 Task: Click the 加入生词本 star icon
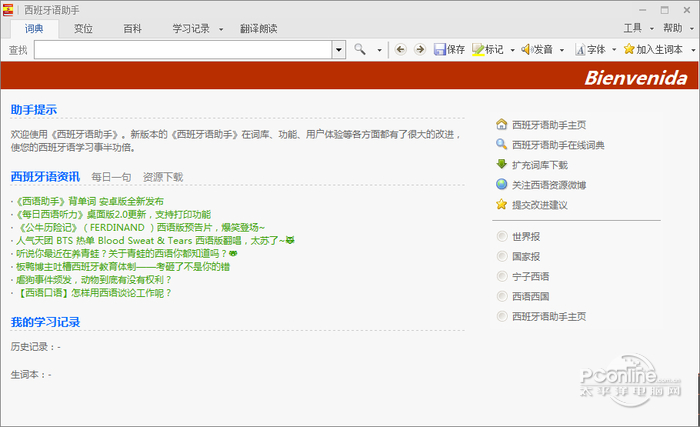(629, 49)
